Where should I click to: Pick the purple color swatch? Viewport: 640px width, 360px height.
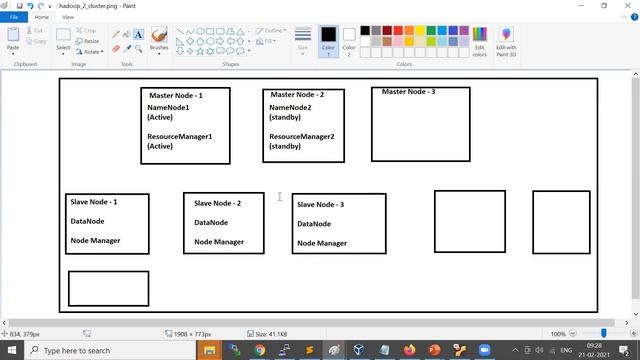[x=464, y=30]
